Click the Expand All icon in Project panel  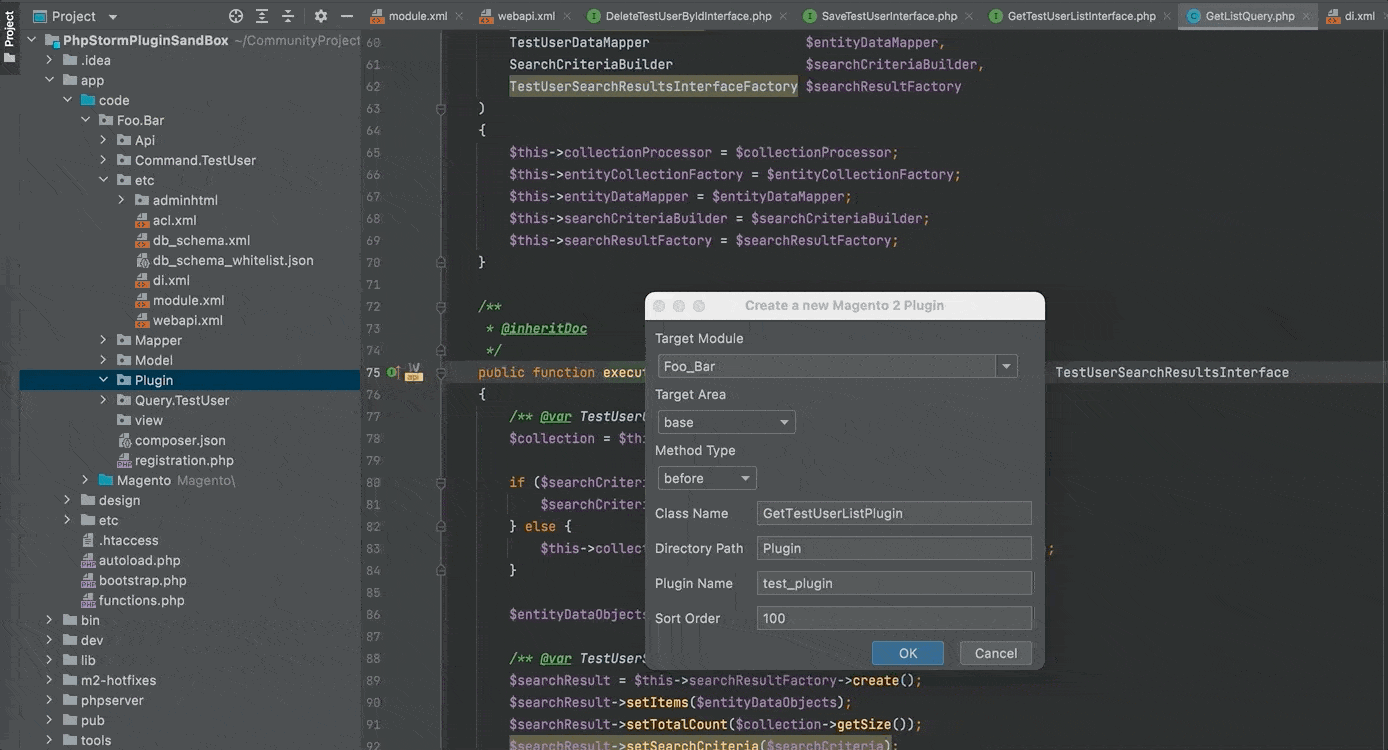262,16
